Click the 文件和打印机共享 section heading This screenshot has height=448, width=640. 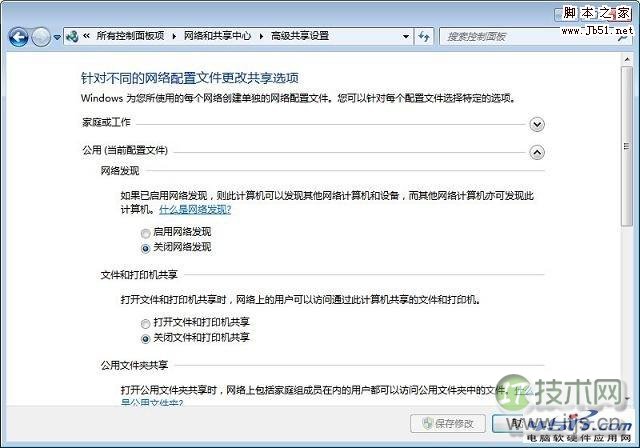pos(139,275)
